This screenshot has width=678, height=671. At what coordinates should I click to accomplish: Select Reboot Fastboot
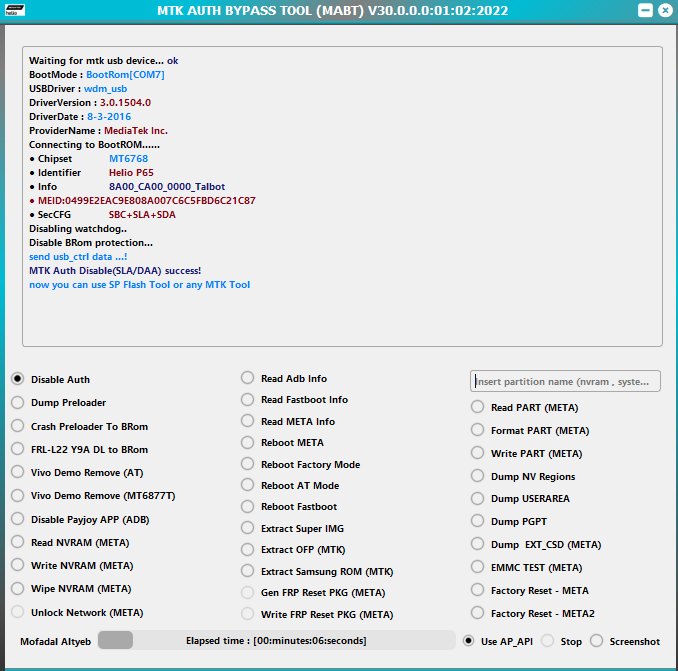tap(247, 506)
